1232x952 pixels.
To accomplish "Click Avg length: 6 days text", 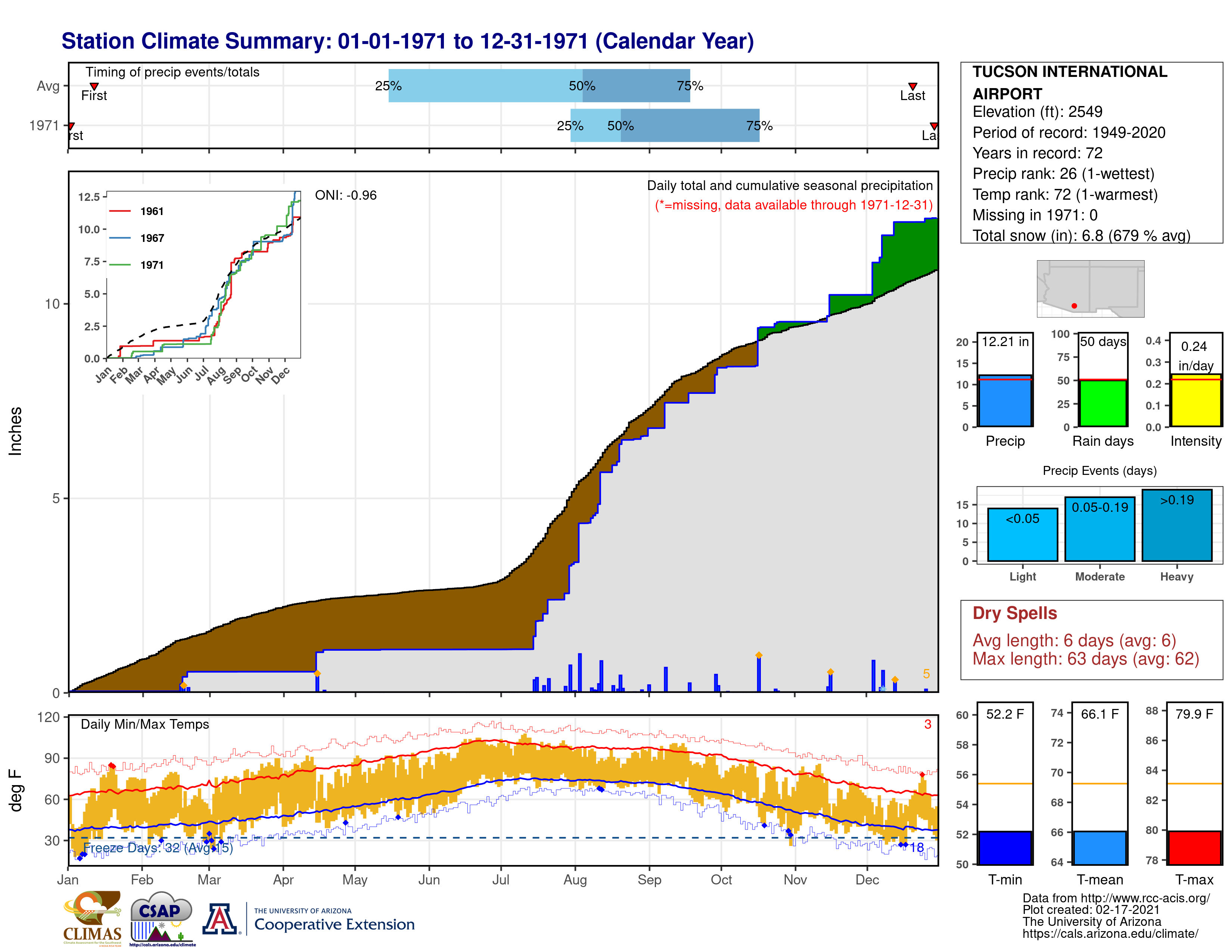I will (x=1074, y=641).
